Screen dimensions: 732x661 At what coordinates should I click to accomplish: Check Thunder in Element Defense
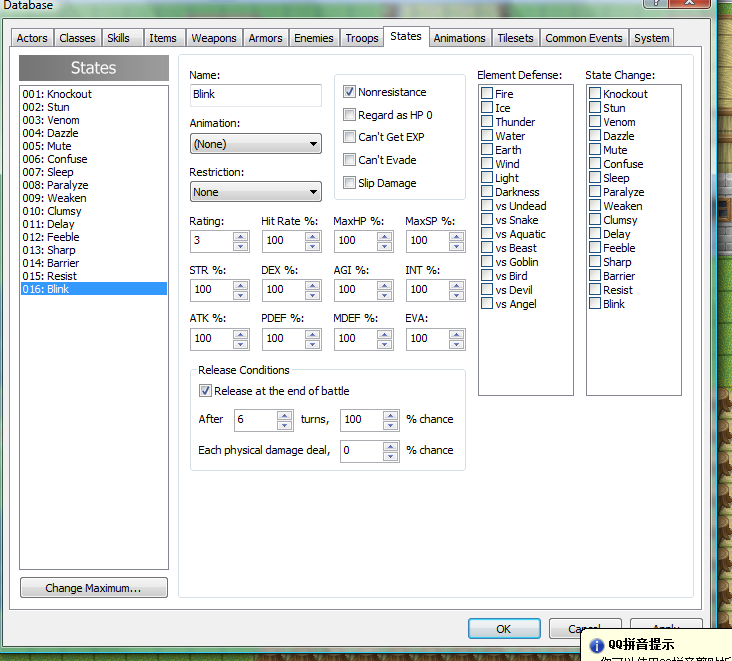point(487,121)
